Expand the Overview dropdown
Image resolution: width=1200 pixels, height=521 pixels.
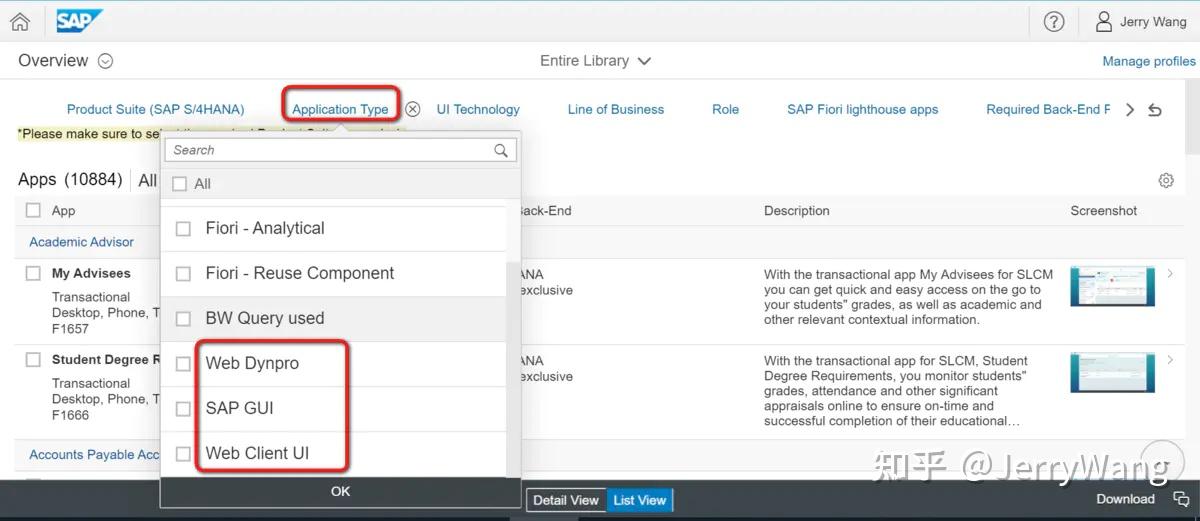pyautogui.click(x=105, y=61)
